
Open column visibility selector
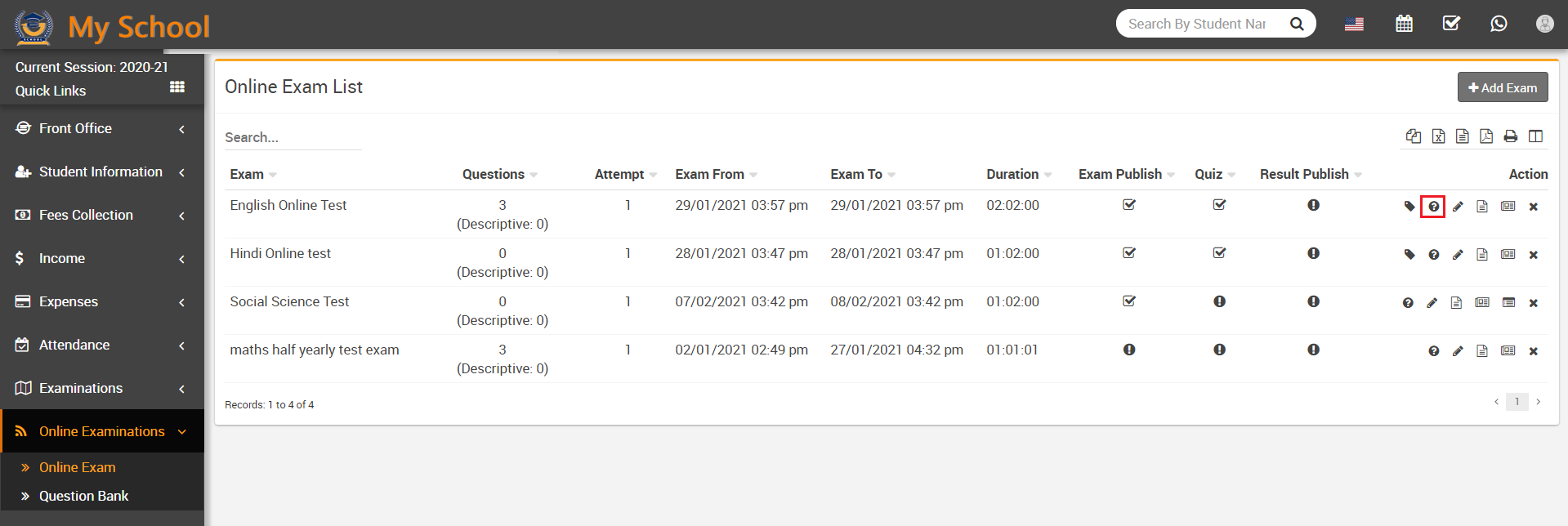tap(1536, 136)
